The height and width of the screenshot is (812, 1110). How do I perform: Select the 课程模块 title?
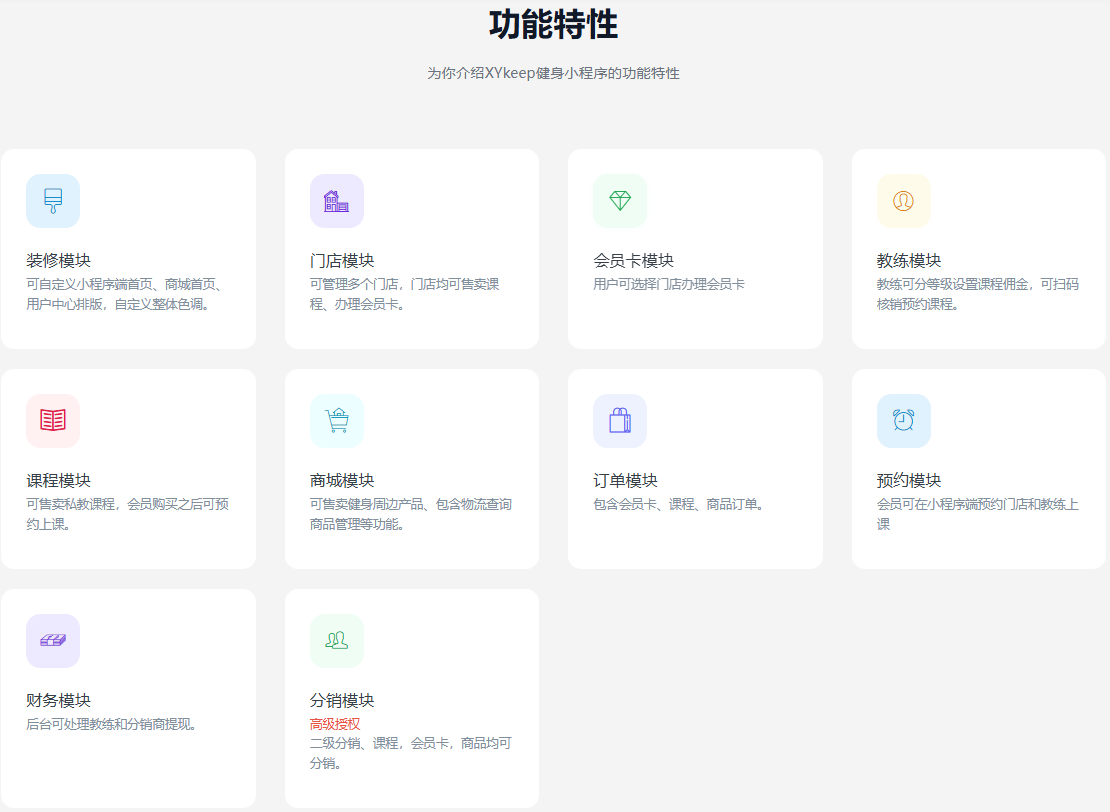tap(59, 481)
